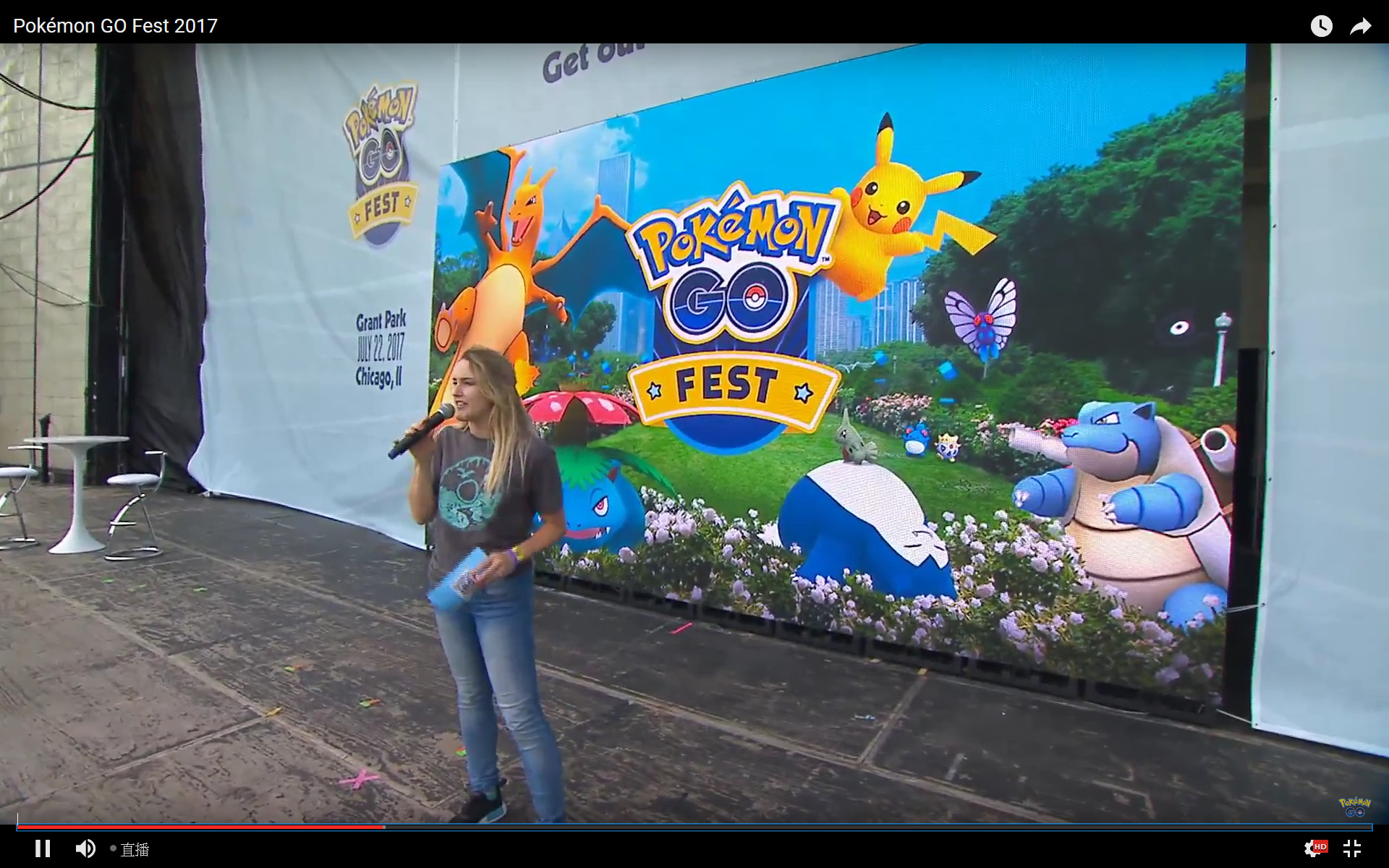1389x868 pixels.
Task: Click the exit-fullscreen corners icon
Action: 1352,848
